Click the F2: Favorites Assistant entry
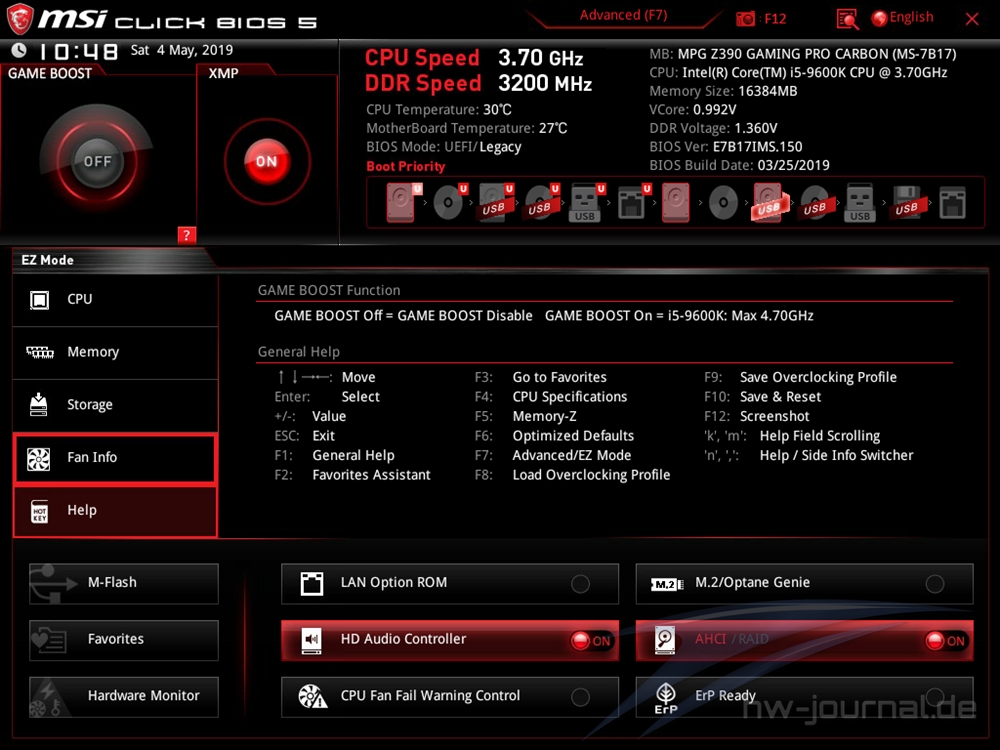Image resolution: width=1000 pixels, height=750 pixels. (x=353, y=475)
